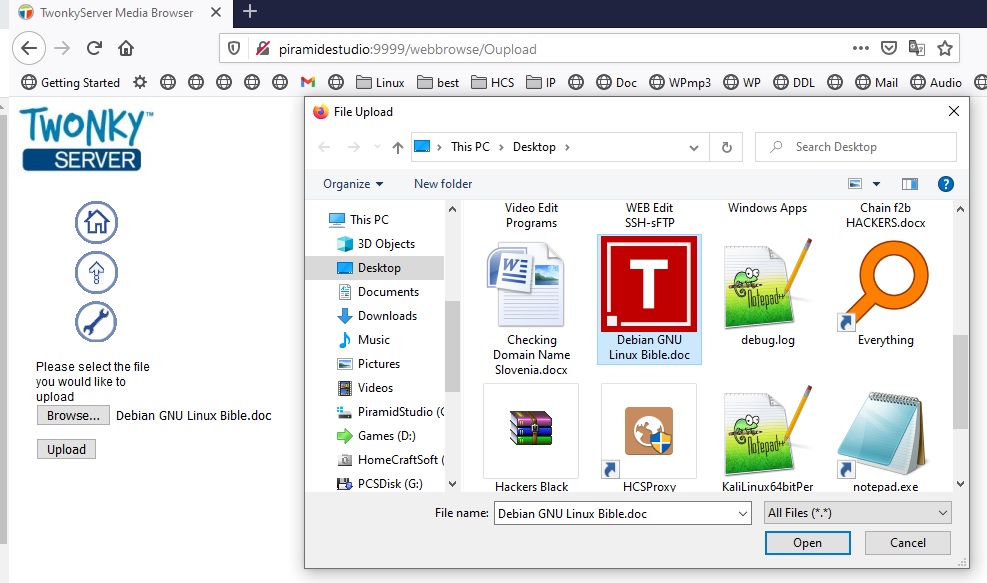Open the Twonky upload arrow icon
The height and width of the screenshot is (583, 987).
[96, 273]
